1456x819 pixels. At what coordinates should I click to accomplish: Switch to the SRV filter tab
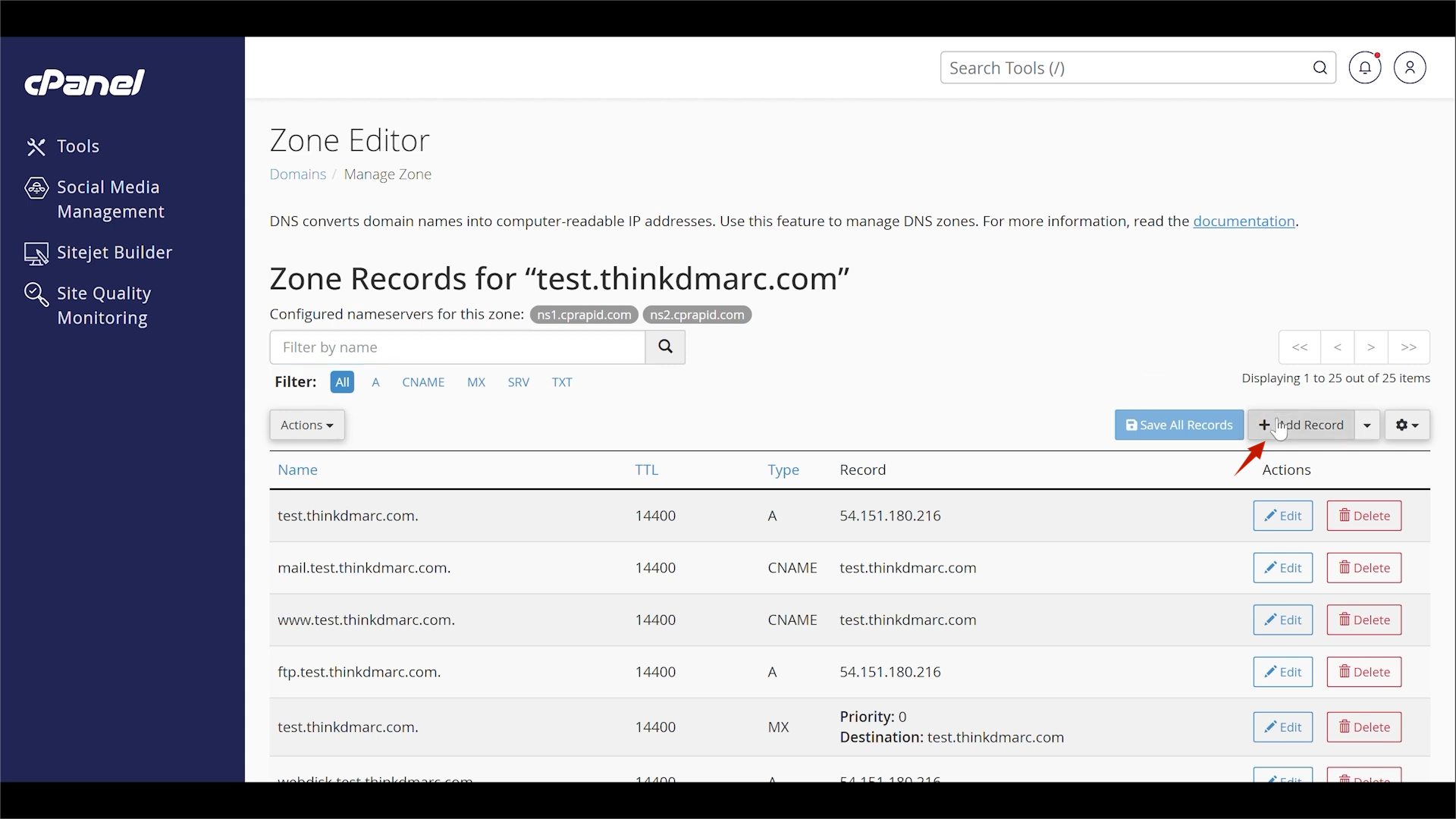tap(519, 382)
